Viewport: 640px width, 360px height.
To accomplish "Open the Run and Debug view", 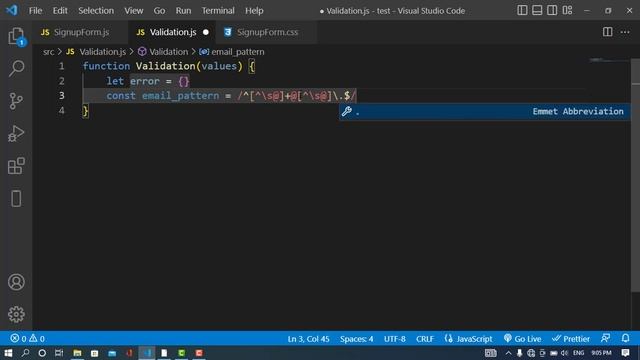I will tap(16, 133).
